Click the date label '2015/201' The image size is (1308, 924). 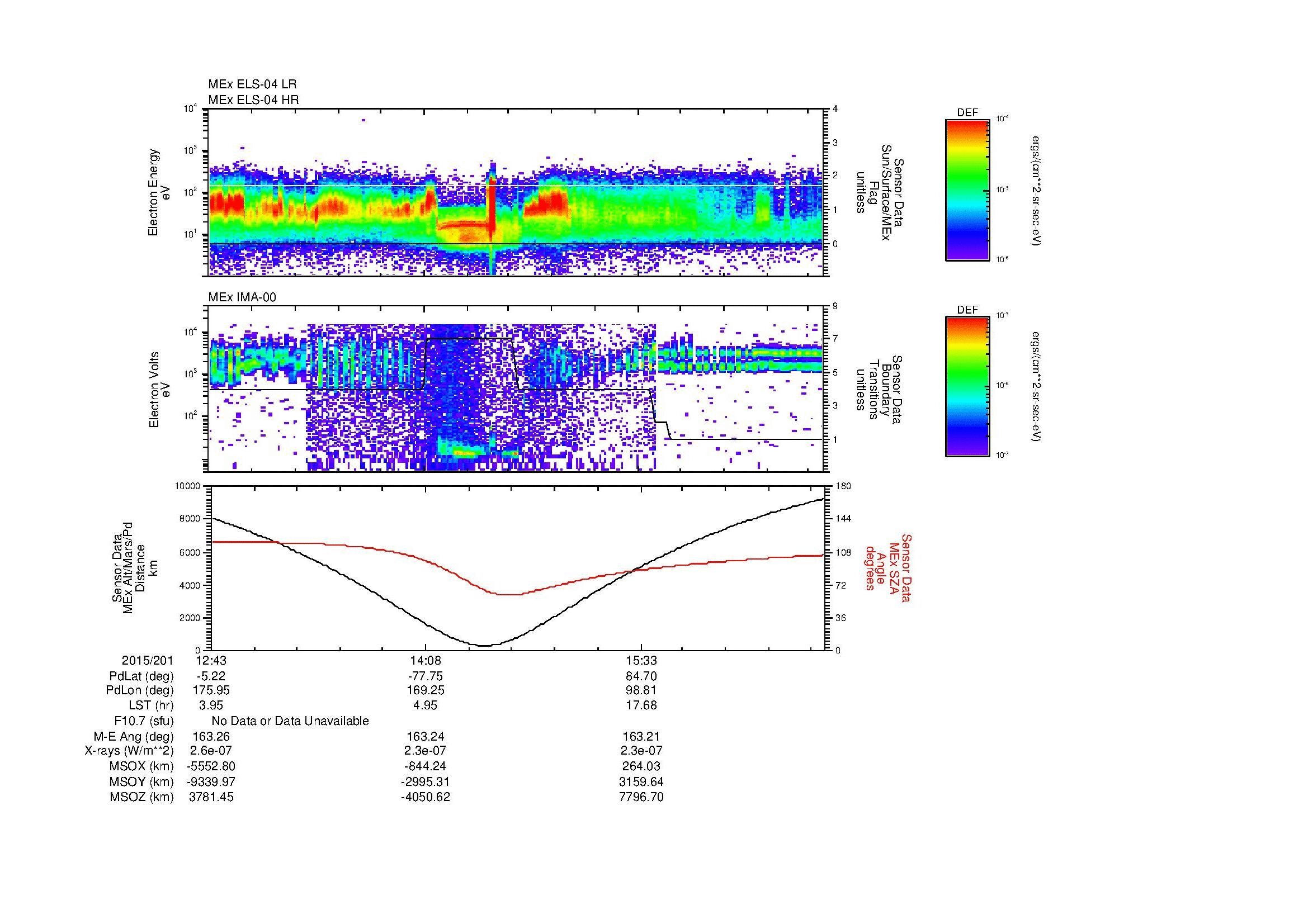(x=148, y=661)
